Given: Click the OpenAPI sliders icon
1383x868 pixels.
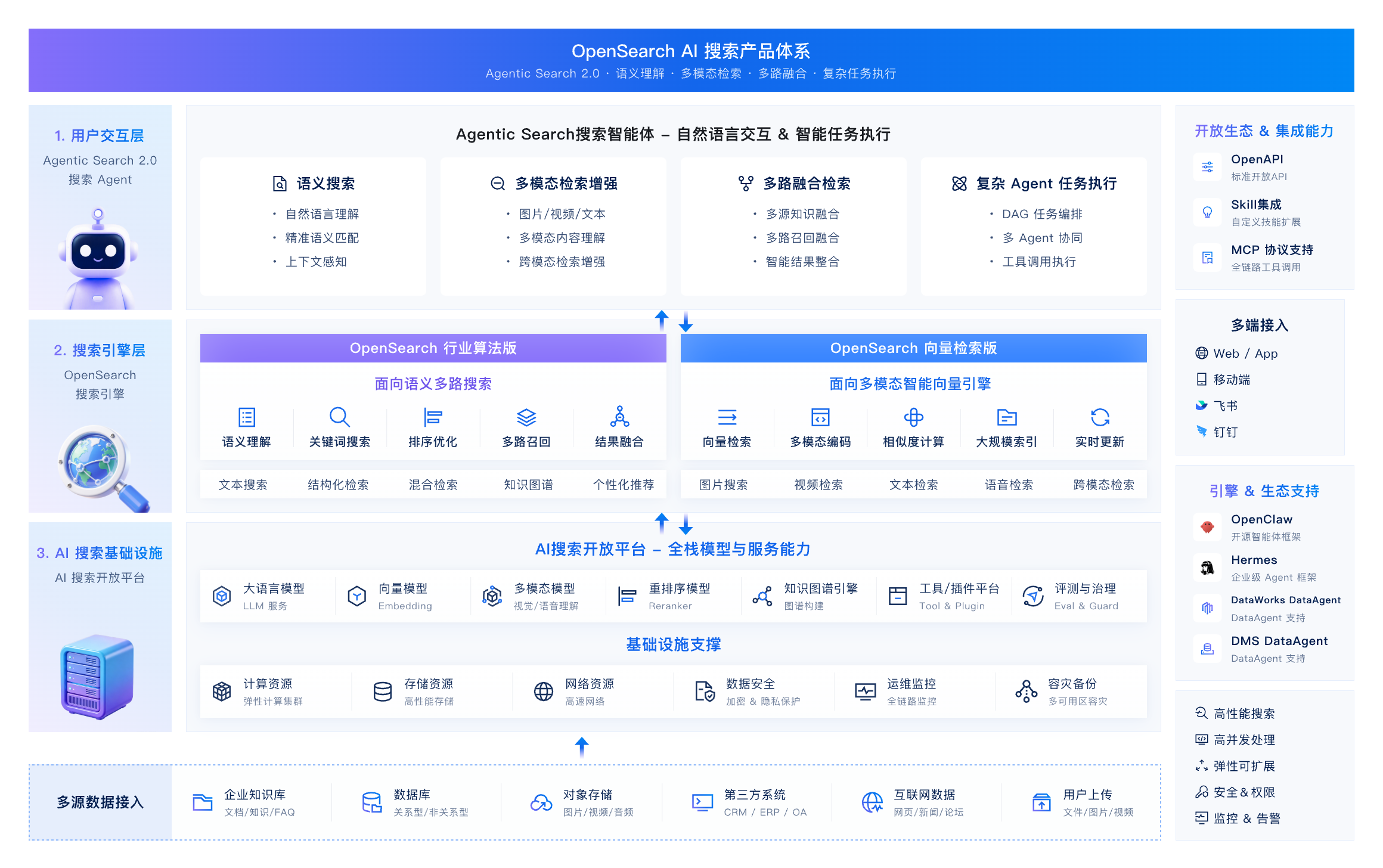Looking at the screenshot, I should 1208,167.
